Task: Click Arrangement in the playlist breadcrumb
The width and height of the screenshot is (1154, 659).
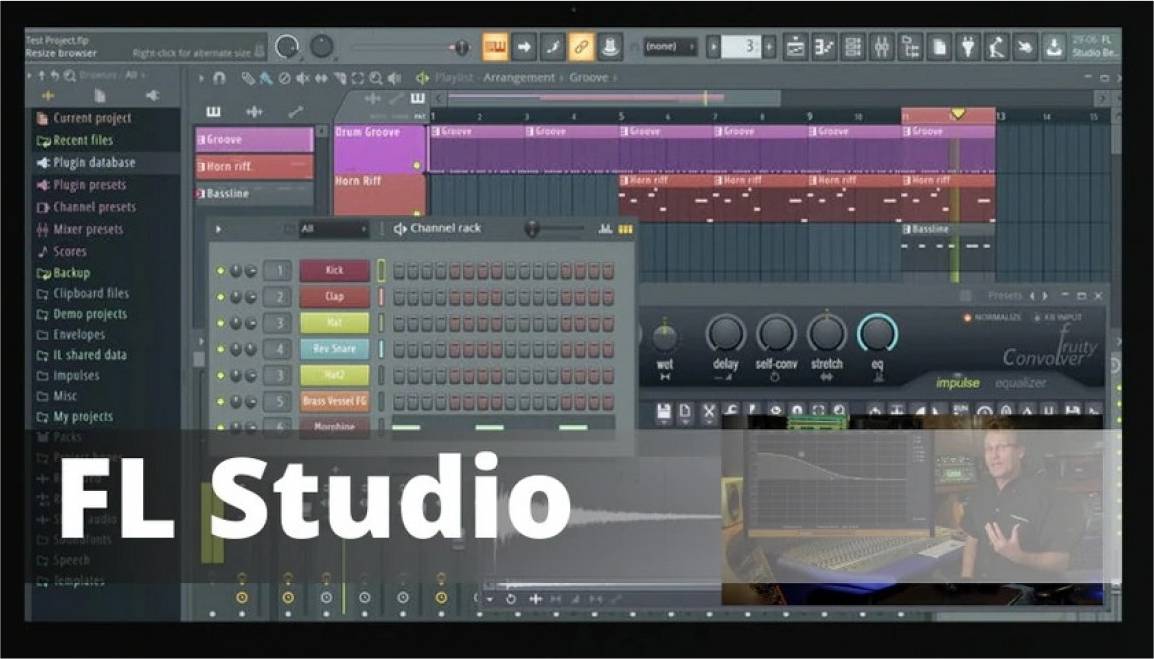Action: point(519,77)
